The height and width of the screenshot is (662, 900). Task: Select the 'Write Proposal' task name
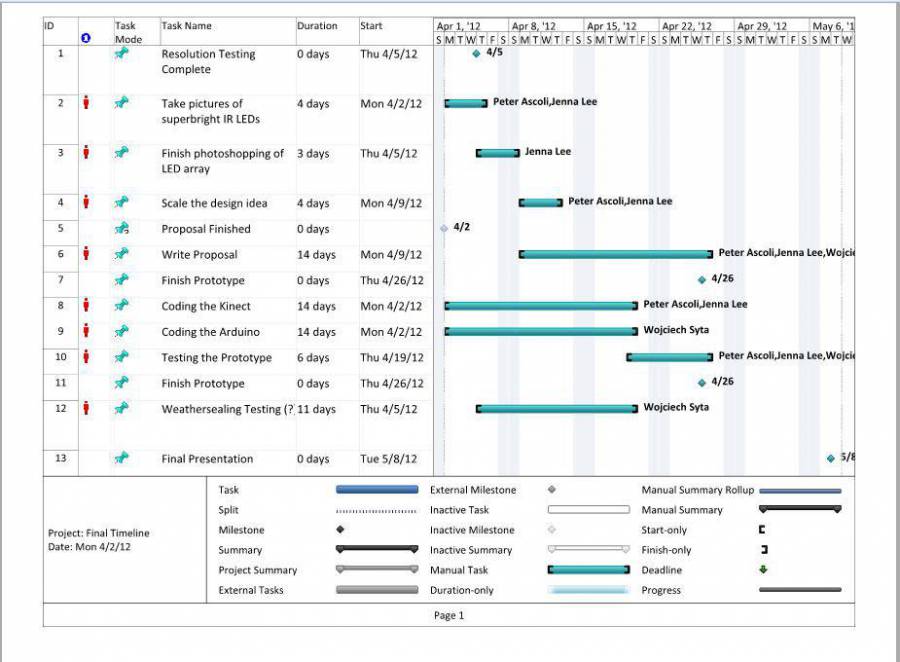click(199, 254)
